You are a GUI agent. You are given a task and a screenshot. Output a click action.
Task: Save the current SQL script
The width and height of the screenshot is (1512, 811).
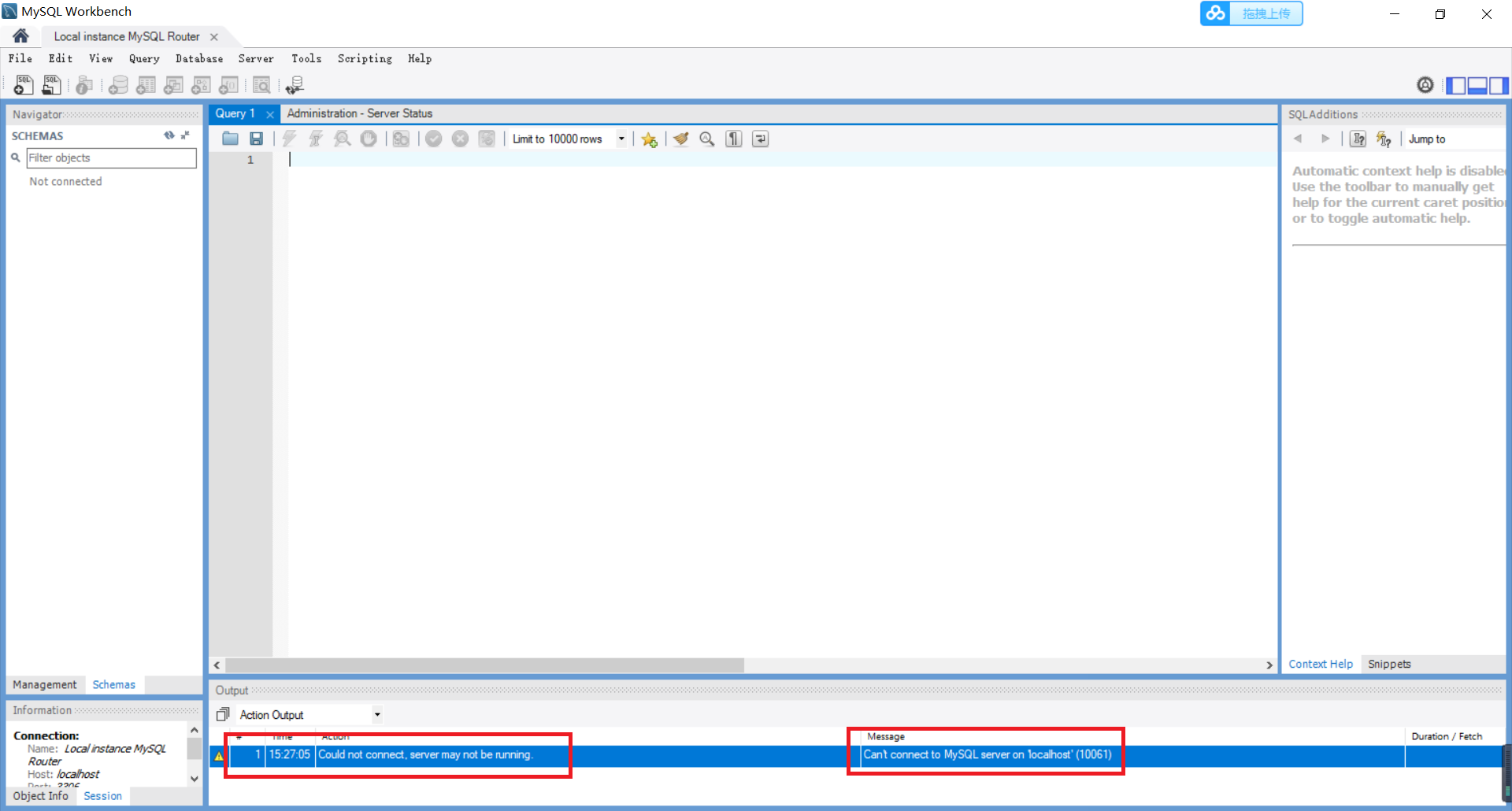(257, 139)
